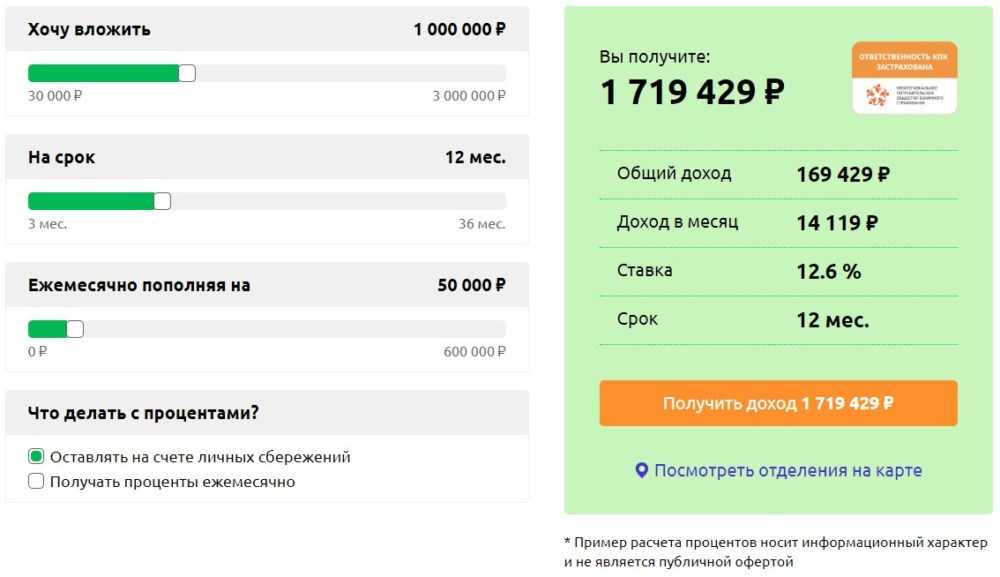This screenshot has height=577, width=1000.
Task: Click the 600 000 ₽ maximum top-up label
Action: (475, 352)
